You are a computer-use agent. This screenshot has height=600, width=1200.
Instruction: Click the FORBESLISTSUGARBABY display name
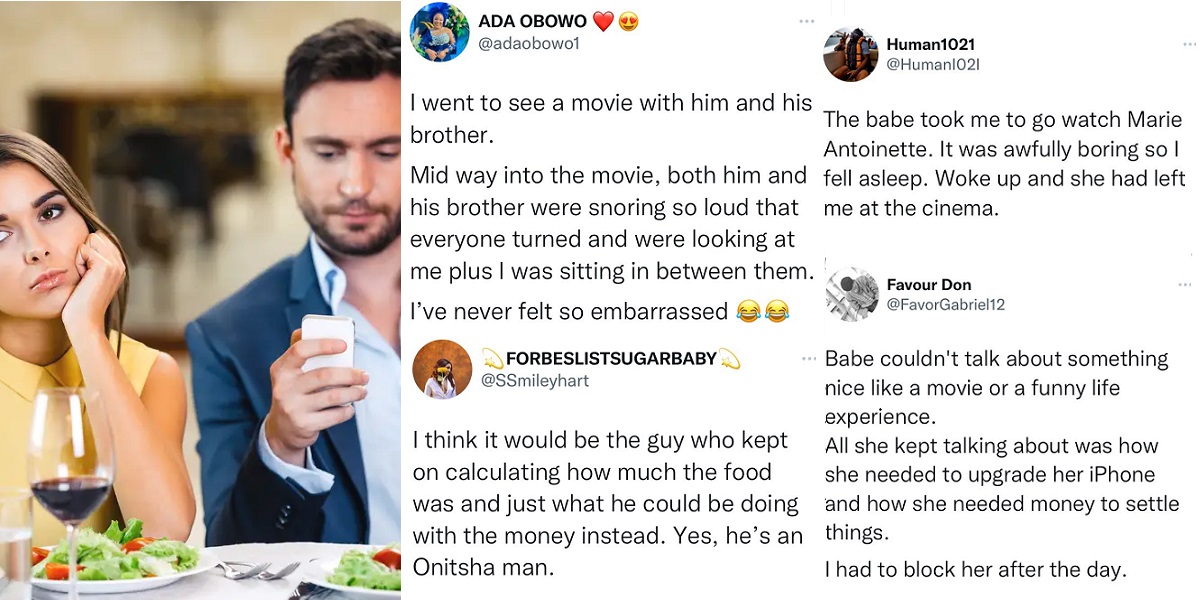coord(610,359)
